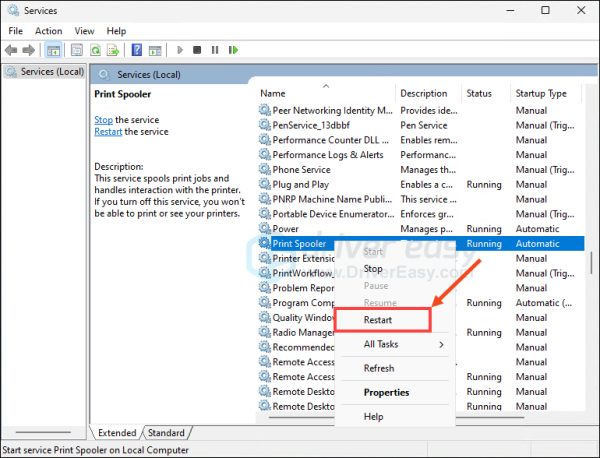Open the Action menu
This screenshot has height=458, width=600.
pyautogui.click(x=48, y=31)
